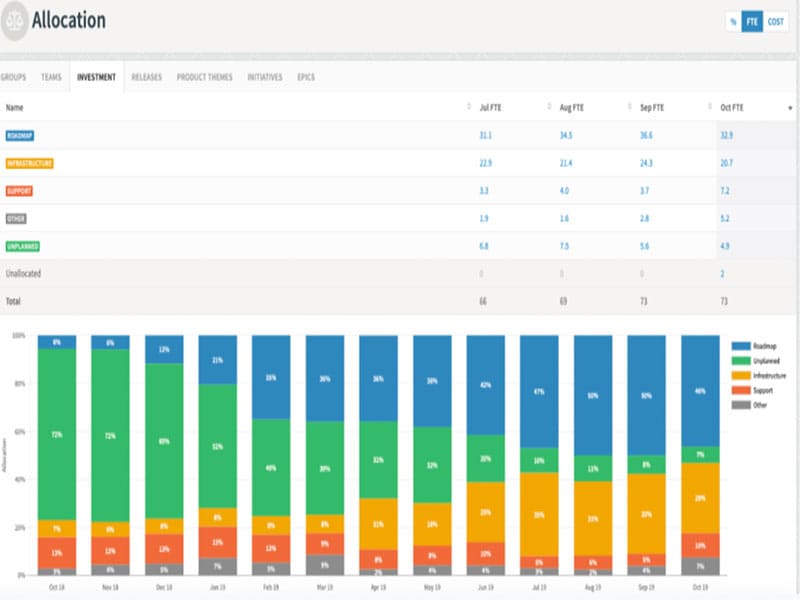The height and width of the screenshot is (600, 800).
Task: Open the Releases tab
Action: pyautogui.click(x=146, y=77)
